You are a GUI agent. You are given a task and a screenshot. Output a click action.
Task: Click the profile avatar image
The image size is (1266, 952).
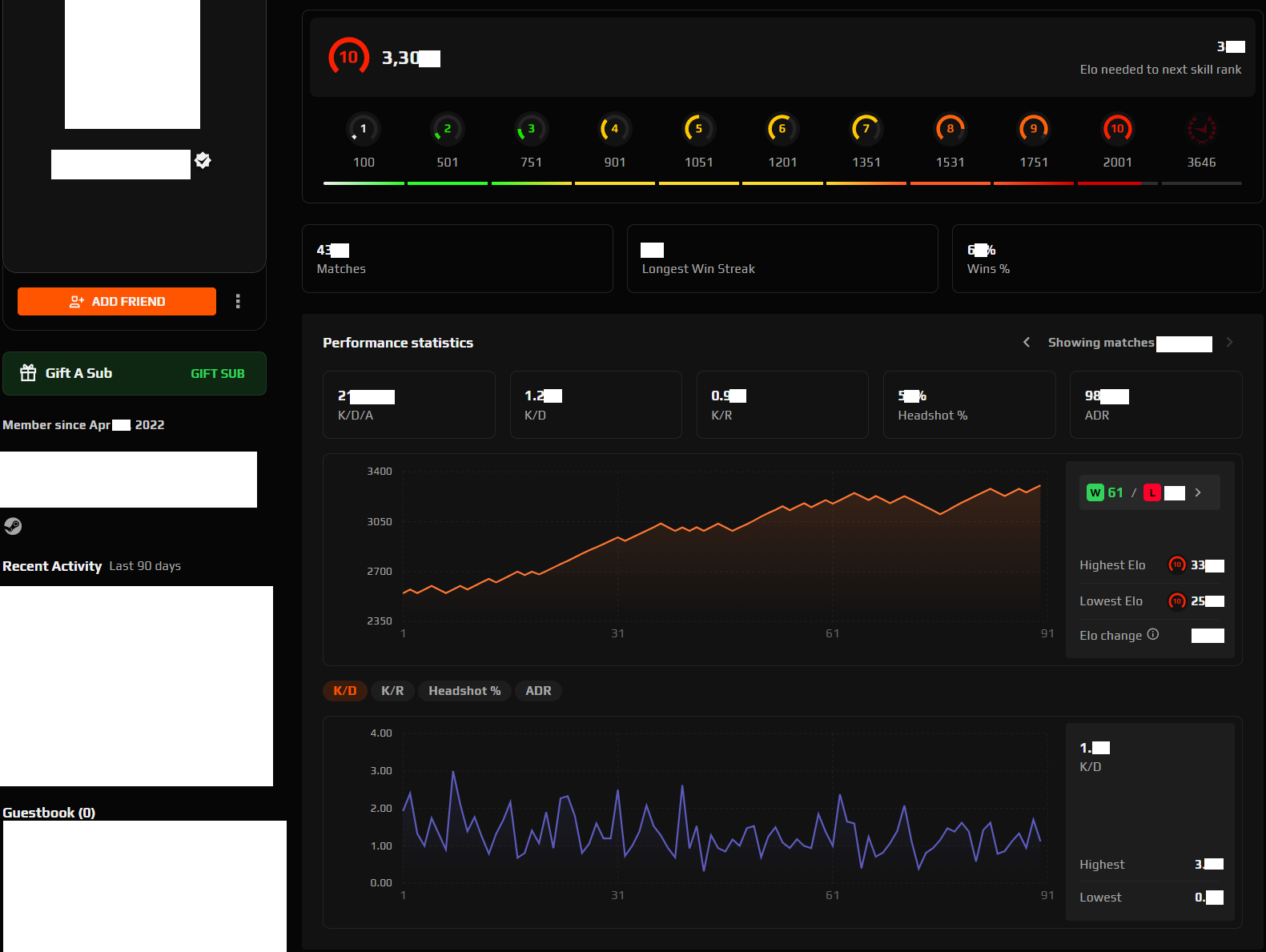[132, 64]
